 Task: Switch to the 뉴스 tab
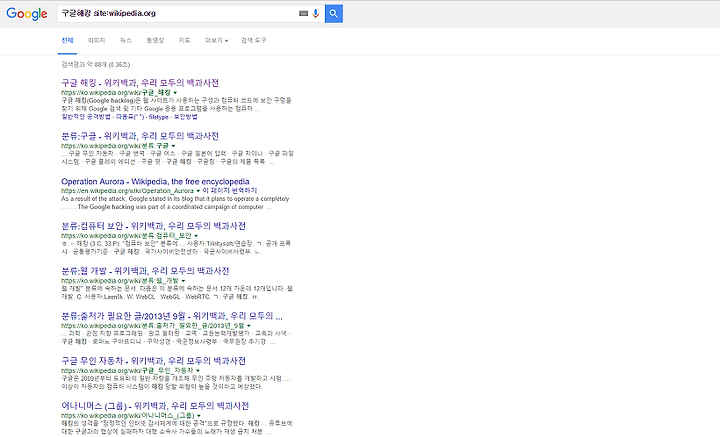click(x=126, y=40)
